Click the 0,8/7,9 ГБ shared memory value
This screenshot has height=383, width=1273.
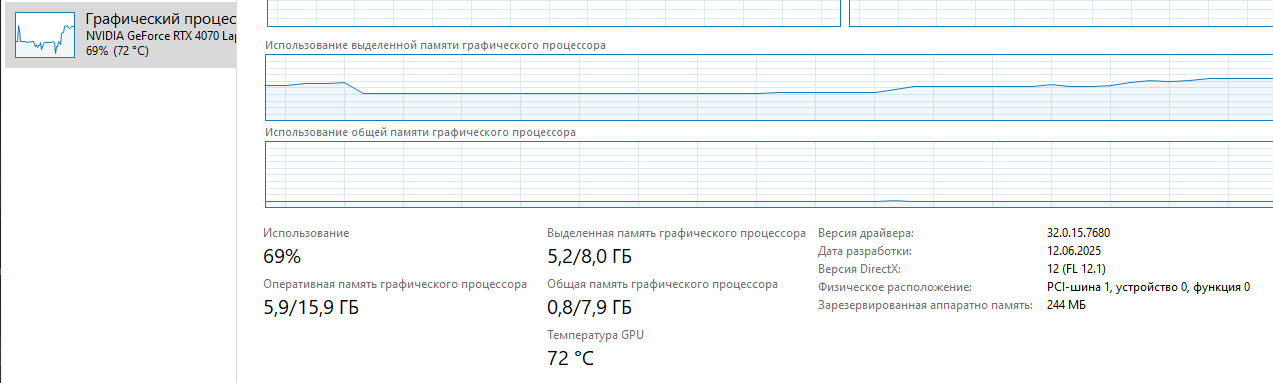click(590, 307)
